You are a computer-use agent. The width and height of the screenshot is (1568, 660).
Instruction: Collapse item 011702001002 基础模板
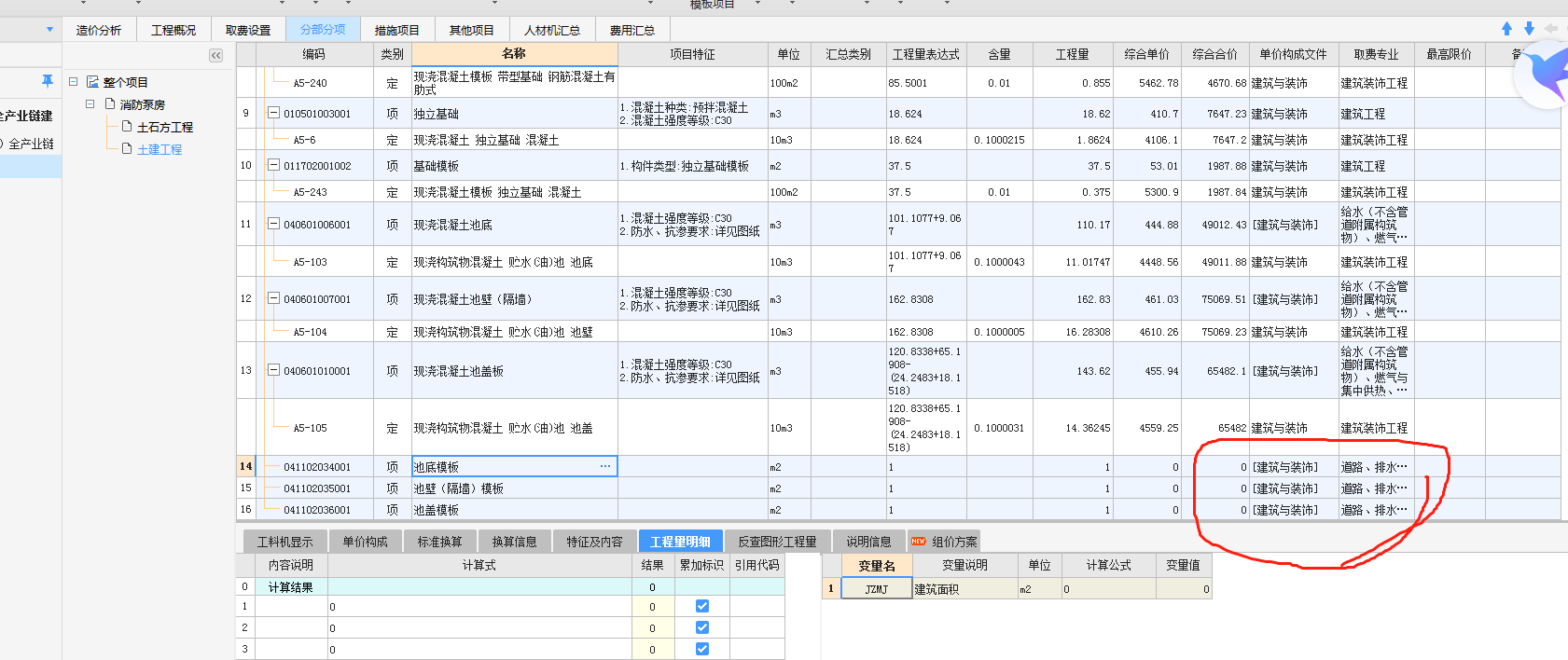point(273,165)
